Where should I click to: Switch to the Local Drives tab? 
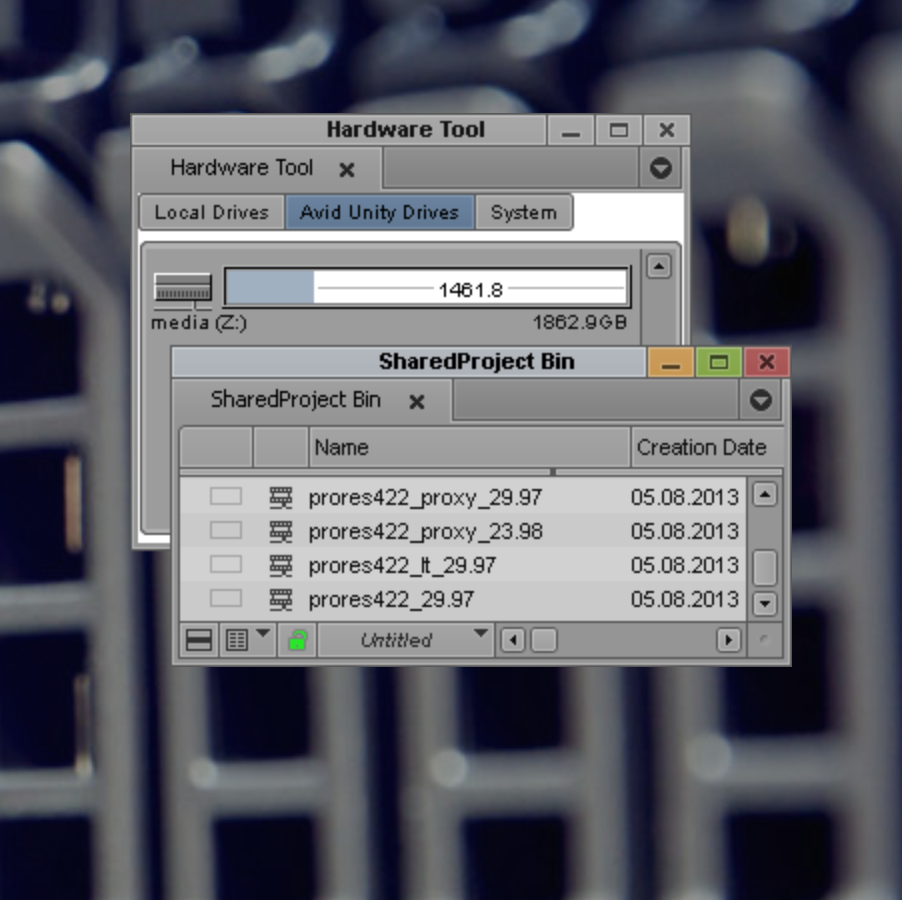211,212
